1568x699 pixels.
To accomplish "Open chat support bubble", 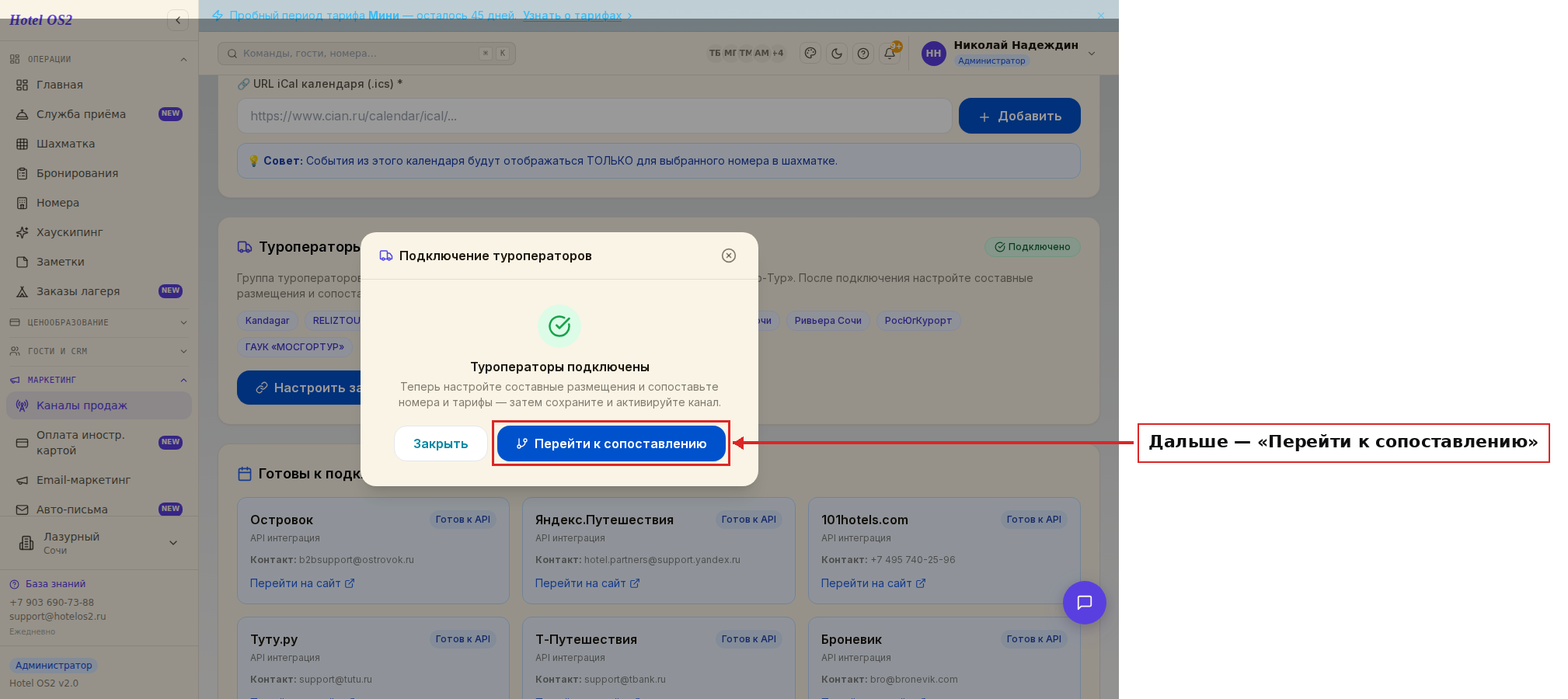I will pyautogui.click(x=1084, y=603).
